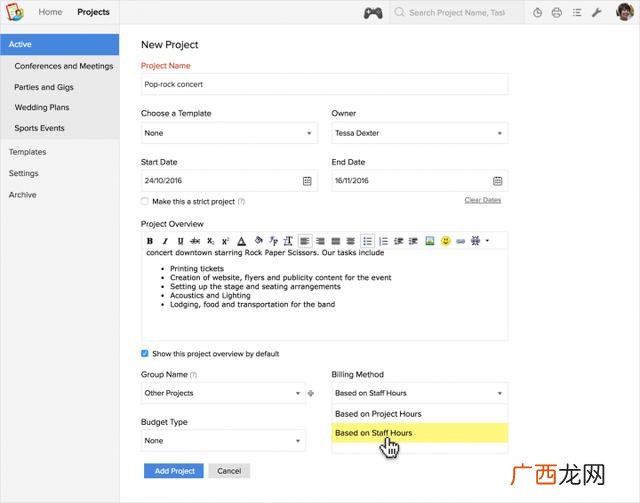Image resolution: width=640 pixels, height=503 pixels.
Task: Open Parties and Gigs group
Action: tap(44, 87)
